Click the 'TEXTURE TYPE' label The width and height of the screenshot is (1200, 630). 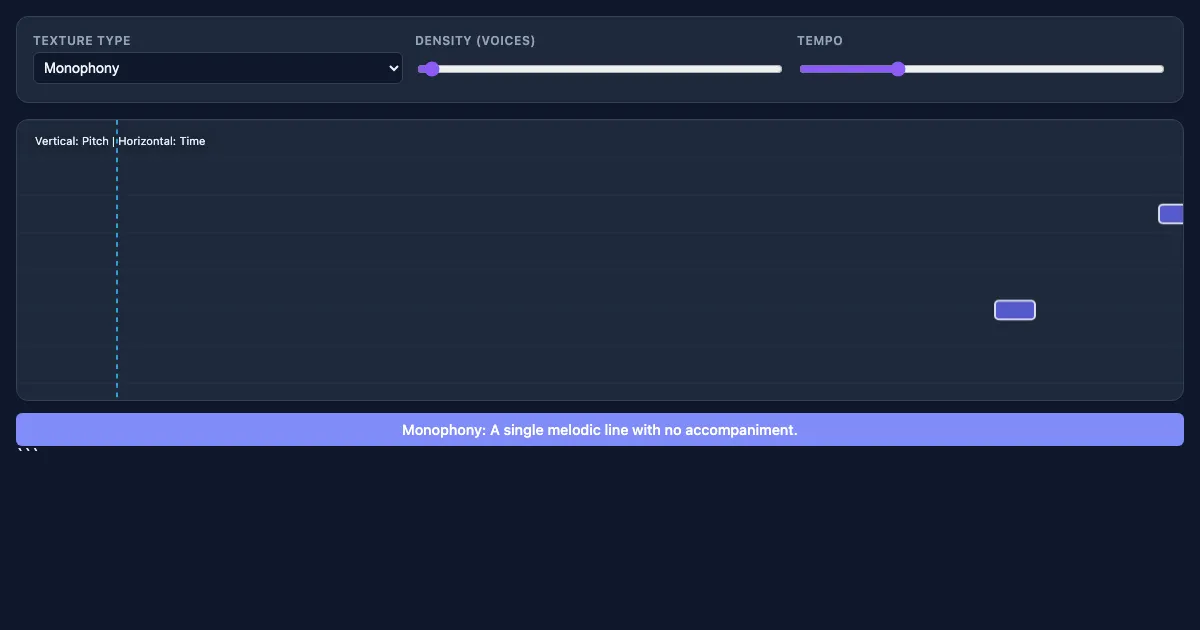tap(82, 41)
